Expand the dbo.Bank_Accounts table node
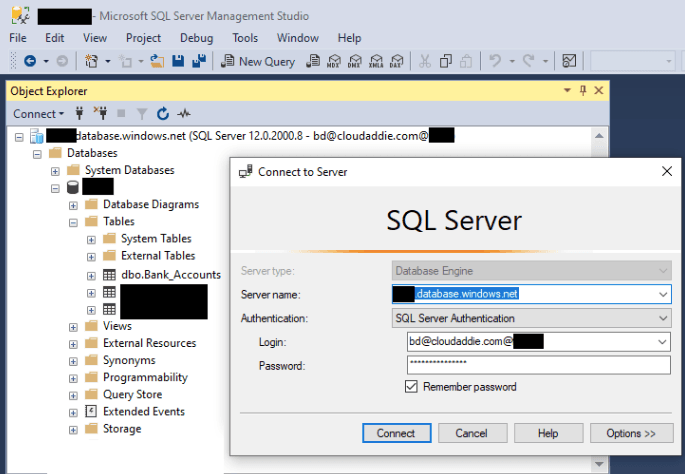685x474 pixels. pos(91,276)
